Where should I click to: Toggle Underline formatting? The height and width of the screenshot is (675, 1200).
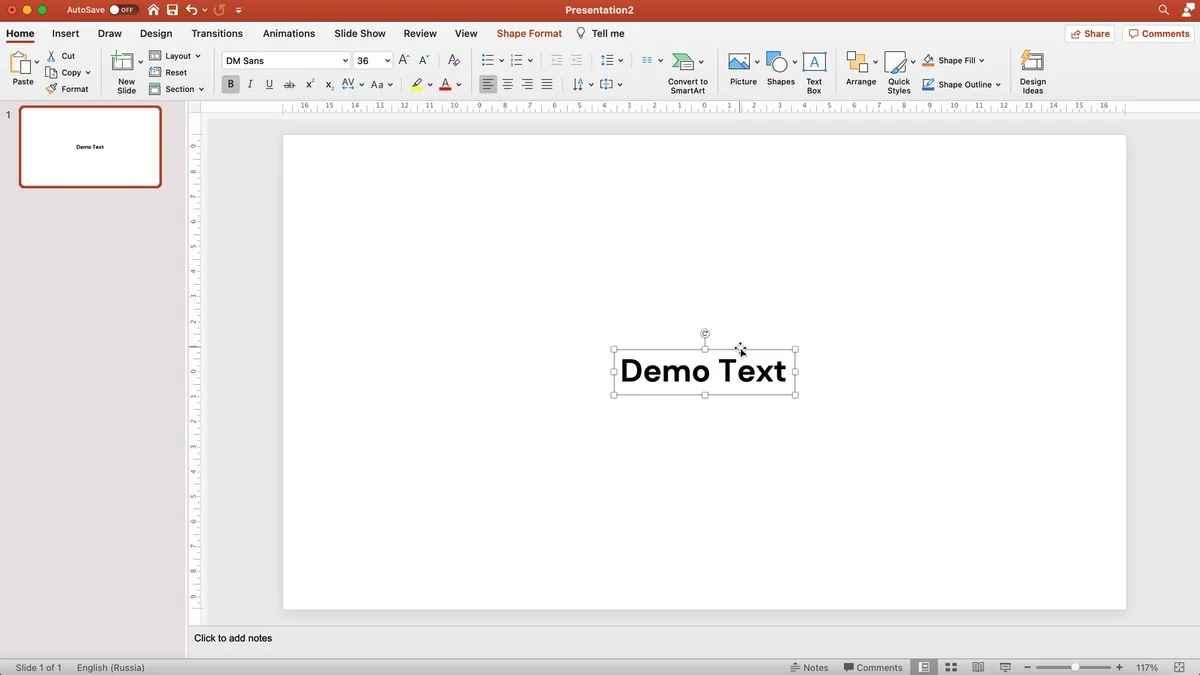tap(269, 85)
